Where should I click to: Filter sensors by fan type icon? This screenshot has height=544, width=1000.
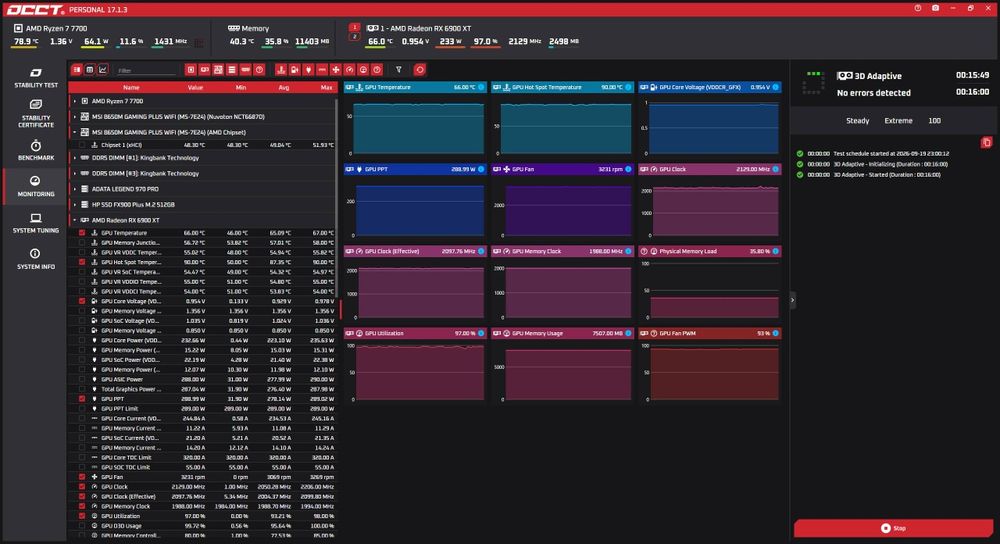point(335,70)
